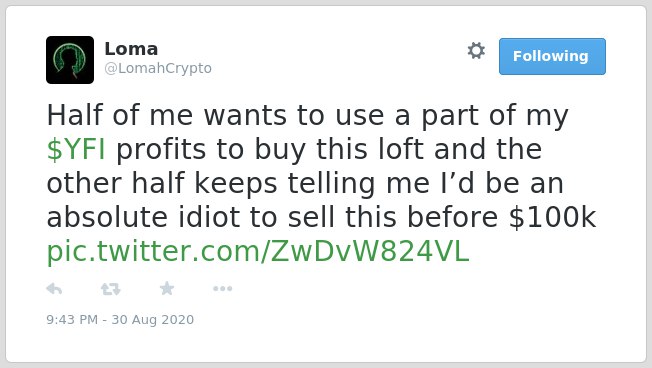This screenshot has width=652, height=368.
Task: View Loma's profile avatar
Action: (70, 60)
